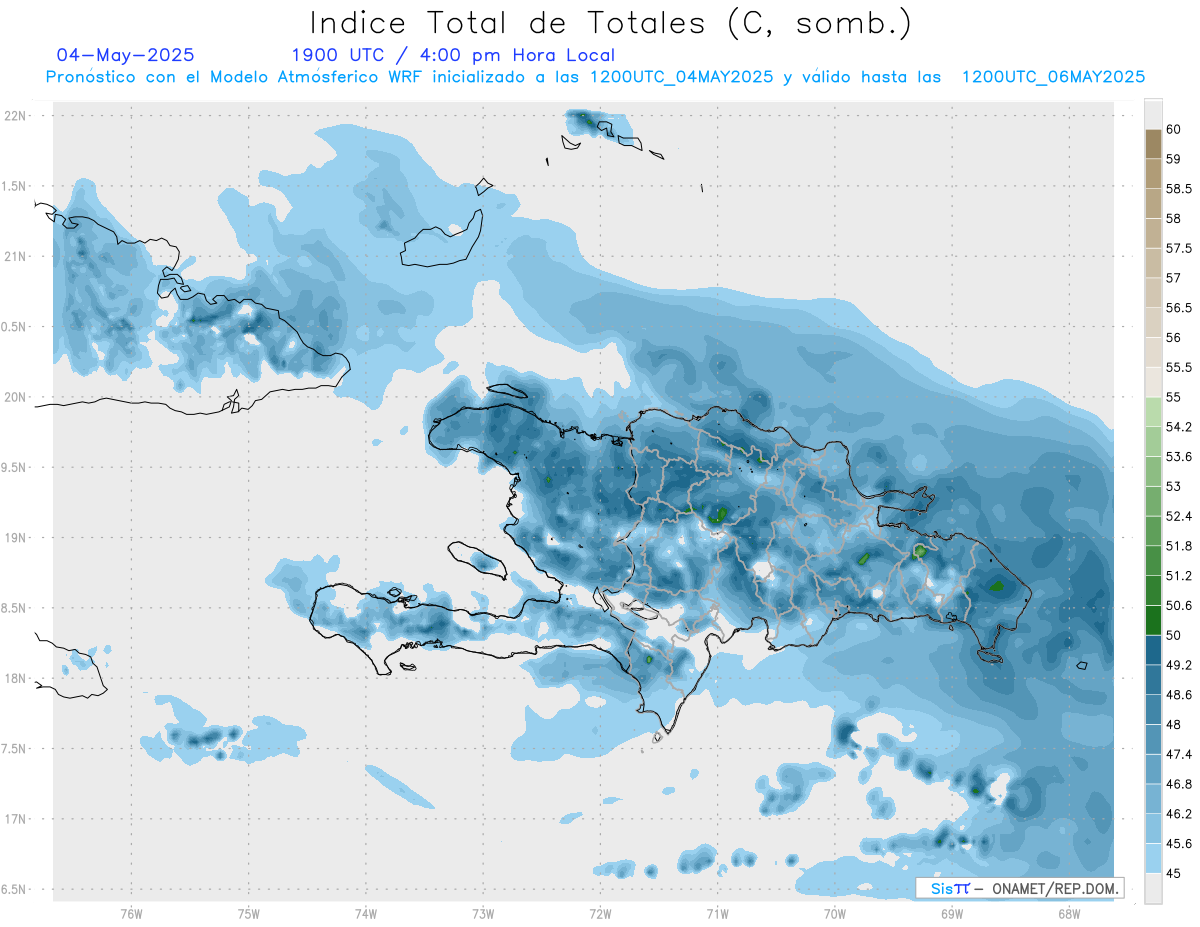Click the latitude label "19N"
This screenshot has height=927, width=1200.
point(16,538)
